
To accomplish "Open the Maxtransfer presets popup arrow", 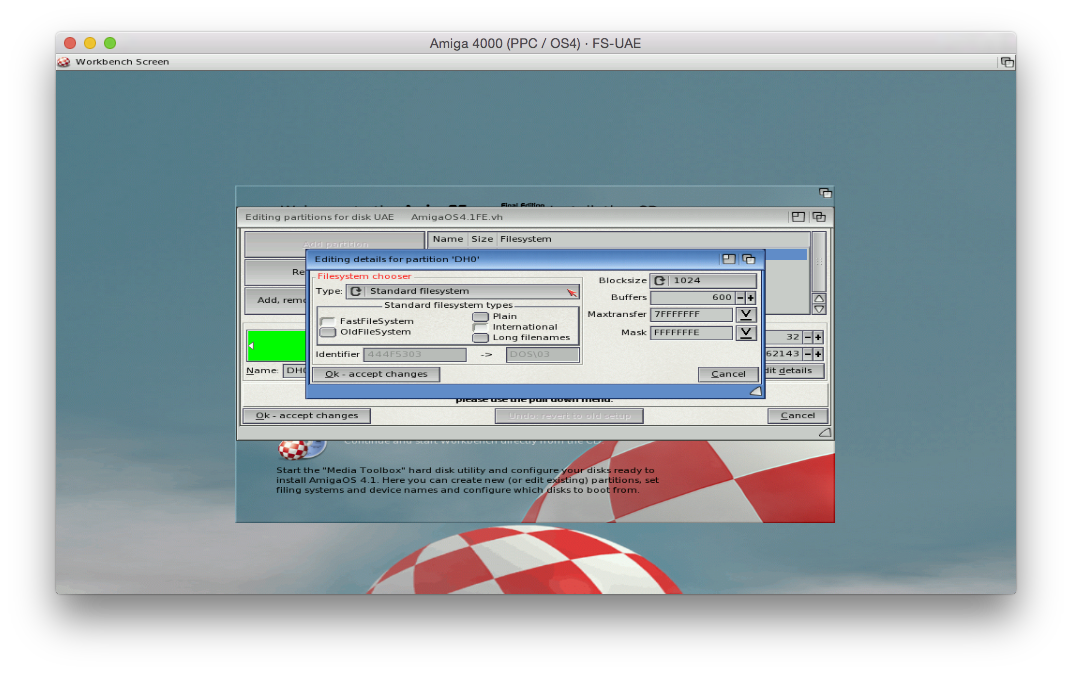I will tap(746, 314).
